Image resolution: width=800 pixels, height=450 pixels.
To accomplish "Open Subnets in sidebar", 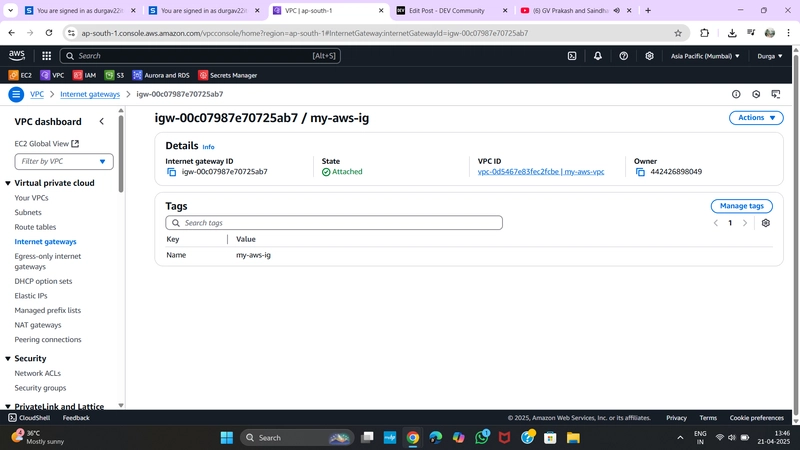I will click(x=28, y=212).
